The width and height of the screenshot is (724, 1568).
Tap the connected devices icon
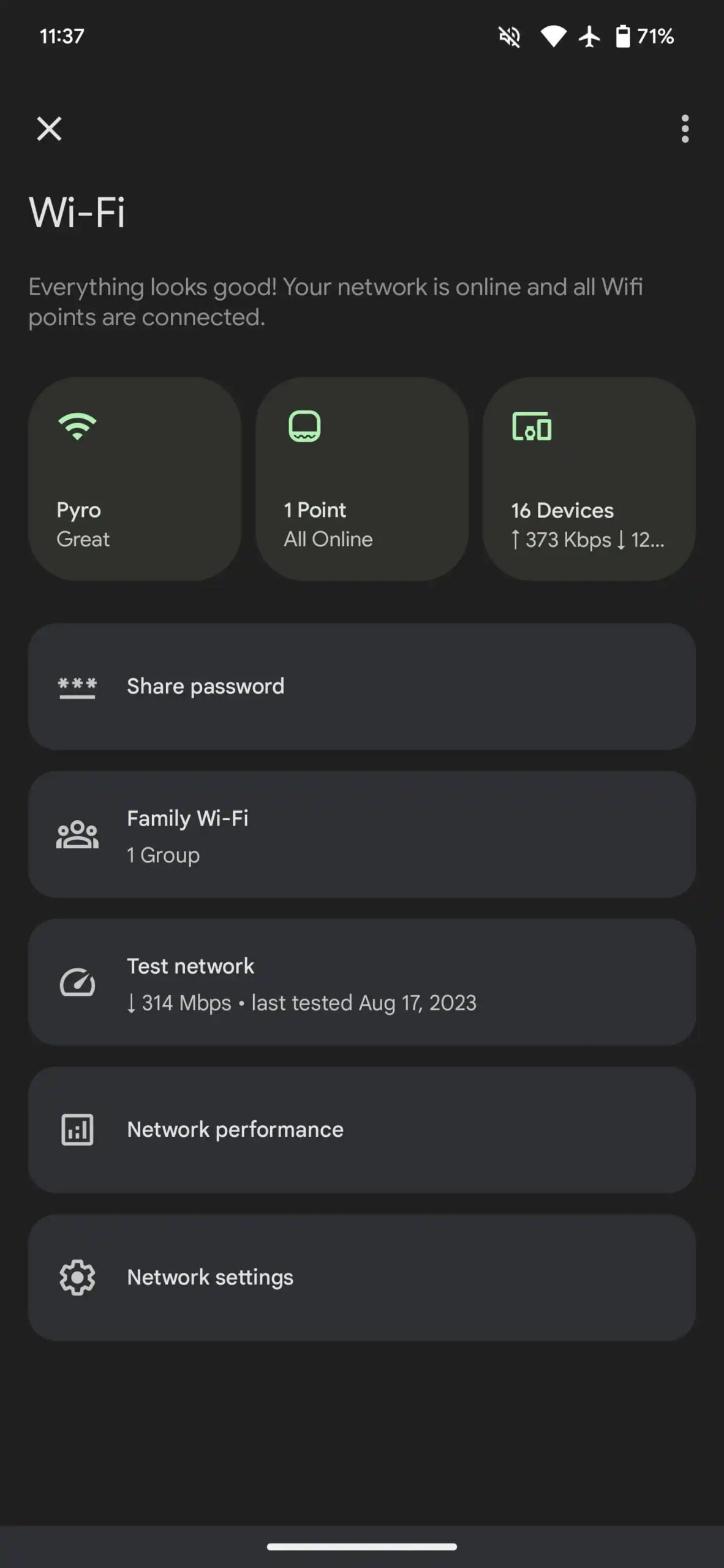[x=532, y=426]
